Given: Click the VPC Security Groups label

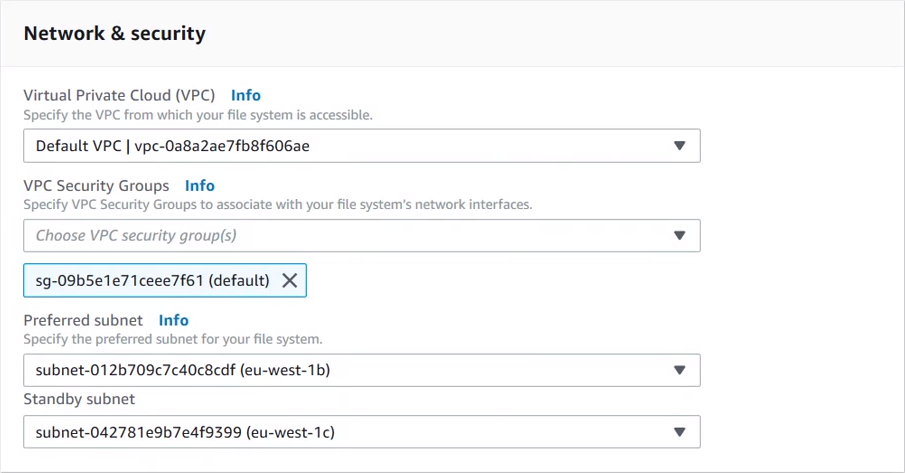Looking at the screenshot, I should tap(96, 185).
